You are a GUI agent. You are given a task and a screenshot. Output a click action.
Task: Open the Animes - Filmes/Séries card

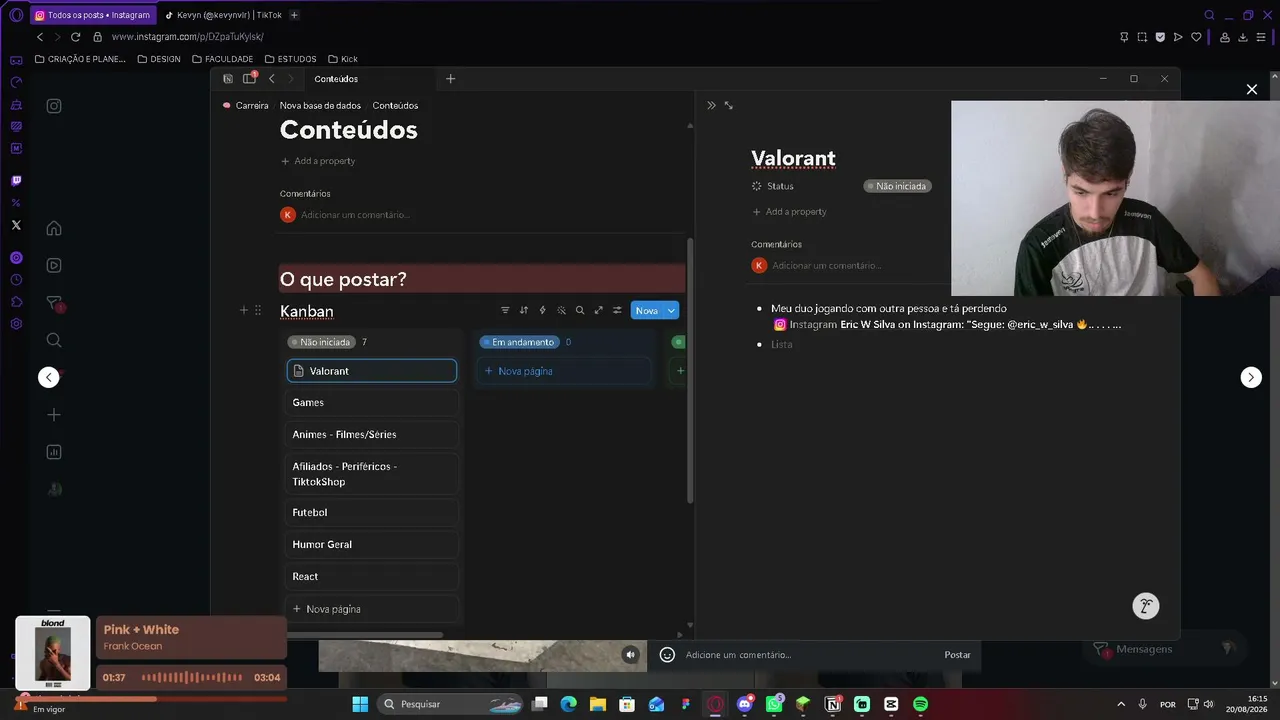point(372,434)
